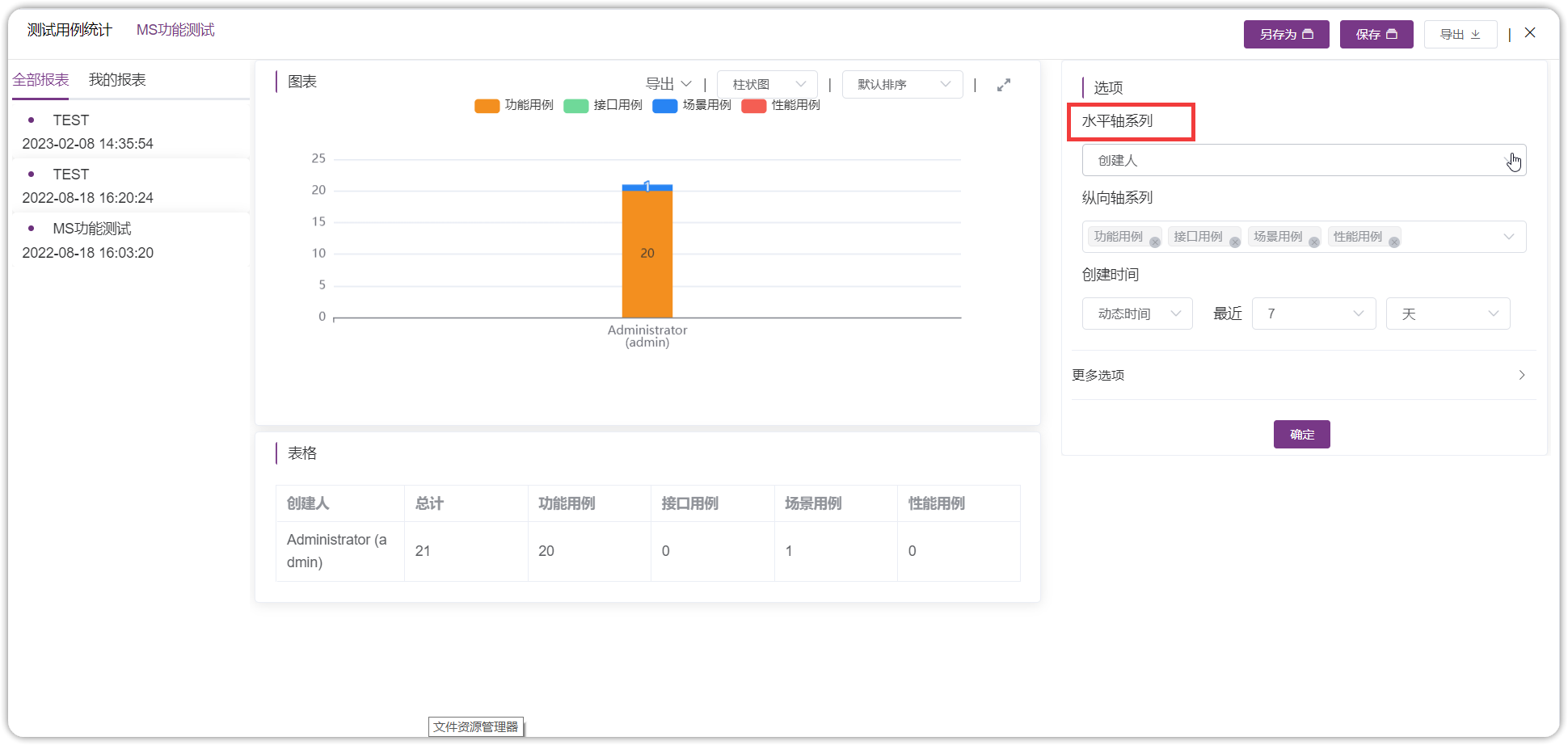Click the blue 场景用例 bar segment
The width and height of the screenshot is (1568, 745).
[647, 187]
